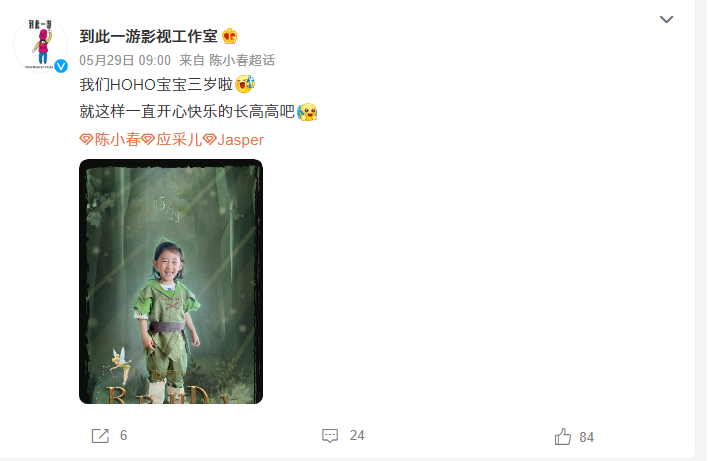The width and height of the screenshot is (711, 461).
Task: Click the repost count 6
Action: [123, 436]
